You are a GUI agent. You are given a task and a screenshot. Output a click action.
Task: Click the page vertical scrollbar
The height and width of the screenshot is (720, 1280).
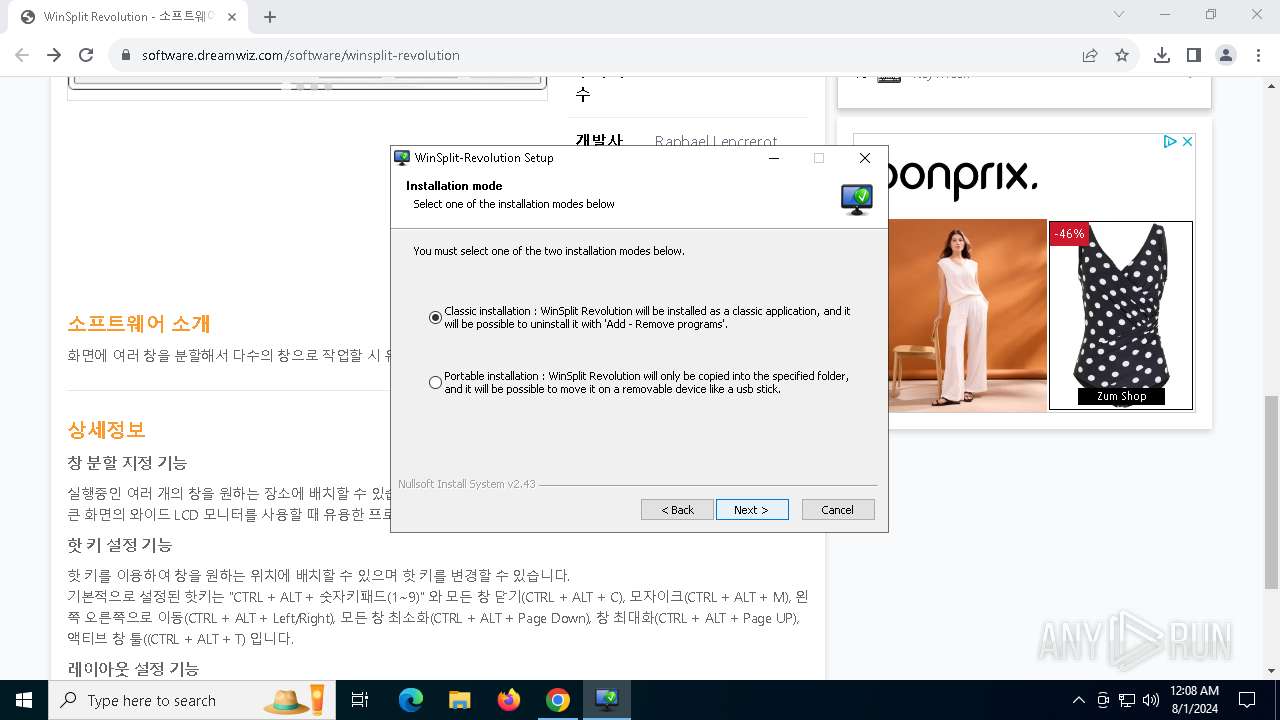coord(1271,492)
